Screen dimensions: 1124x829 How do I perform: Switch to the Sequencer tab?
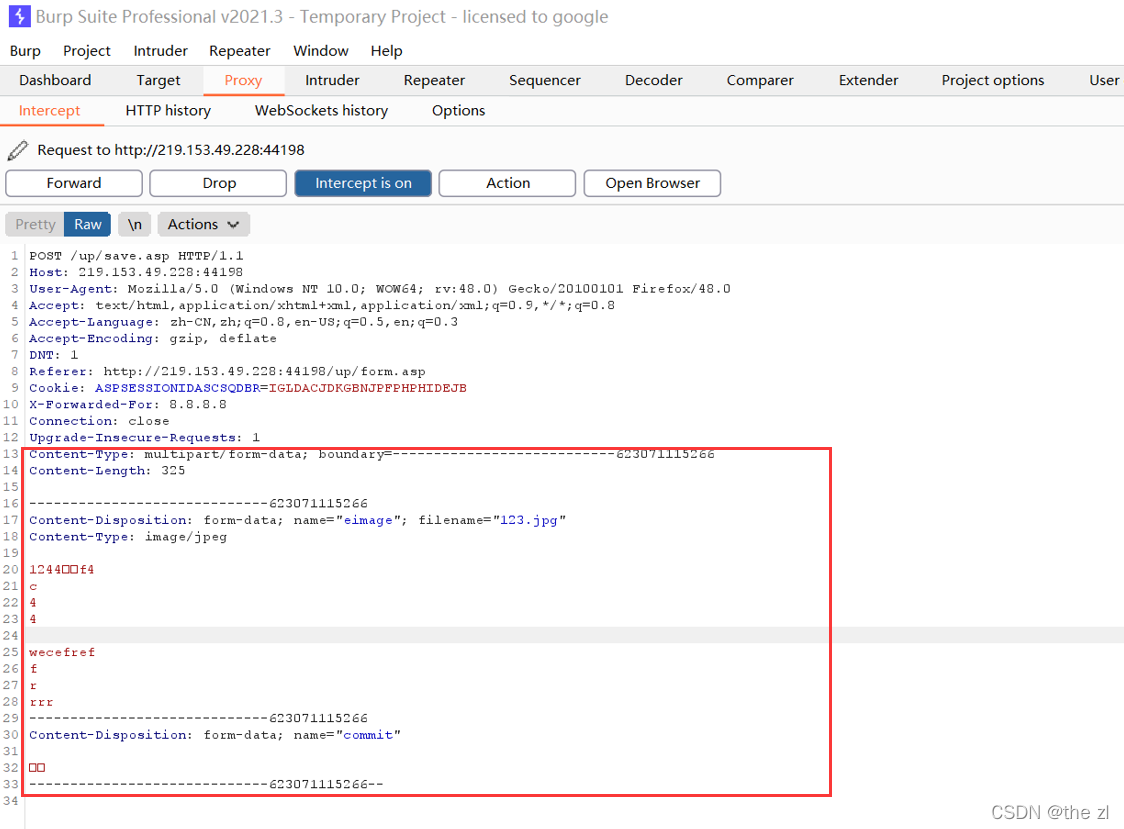click(x=545, y=80)
